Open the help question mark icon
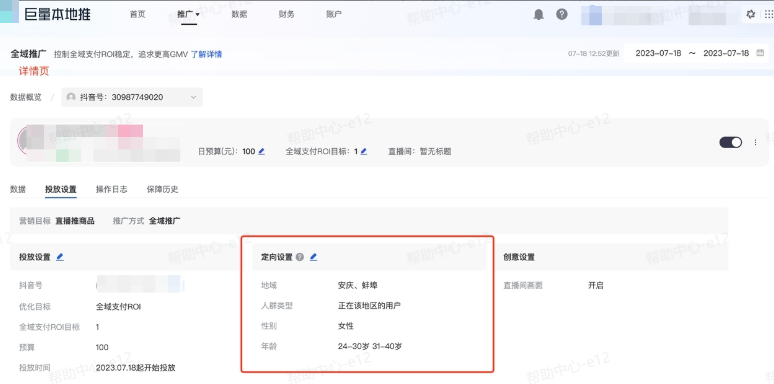Screen dimensions: 774x384 (x=562, y=14)
